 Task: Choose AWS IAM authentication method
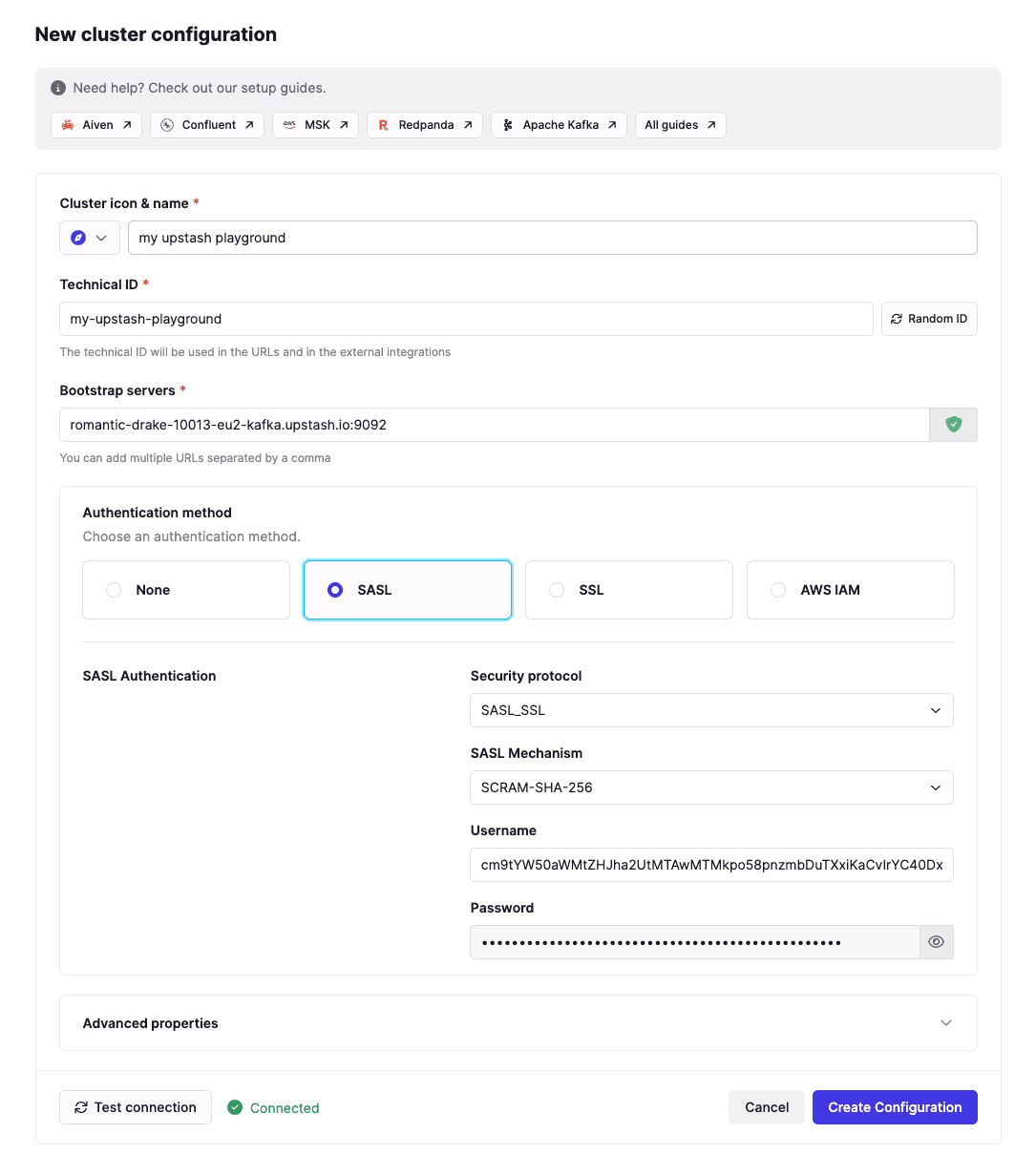tap(850, 590)
